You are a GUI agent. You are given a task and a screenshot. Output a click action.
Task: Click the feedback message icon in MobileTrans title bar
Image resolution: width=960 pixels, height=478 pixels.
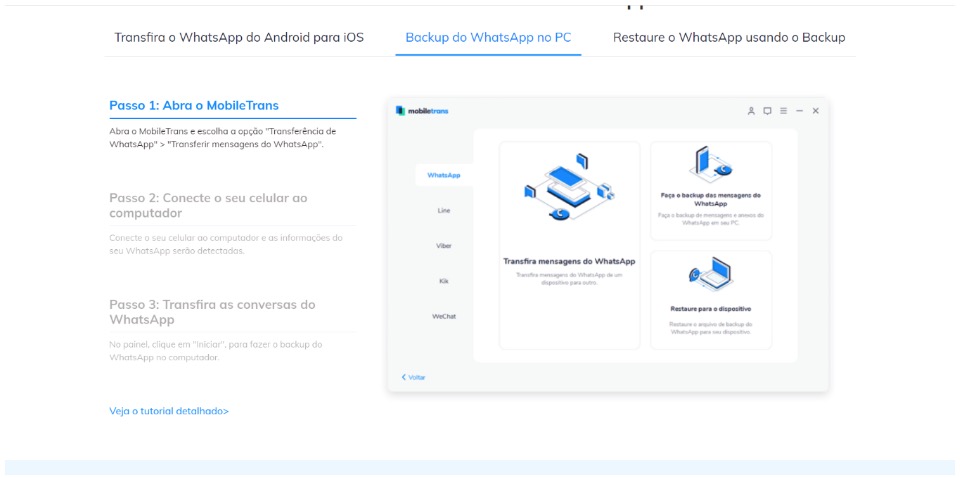pos(767,111)
